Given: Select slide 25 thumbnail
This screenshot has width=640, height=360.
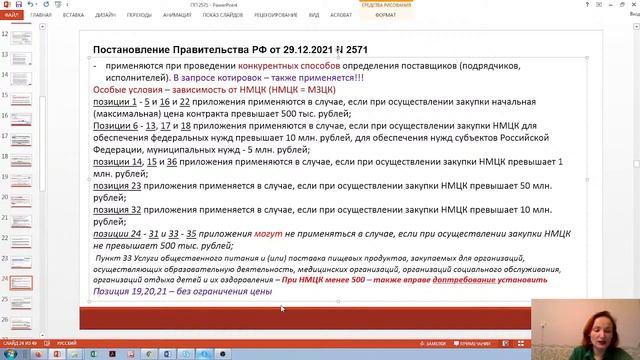Looking at the screenshot, I should (21, 303).
